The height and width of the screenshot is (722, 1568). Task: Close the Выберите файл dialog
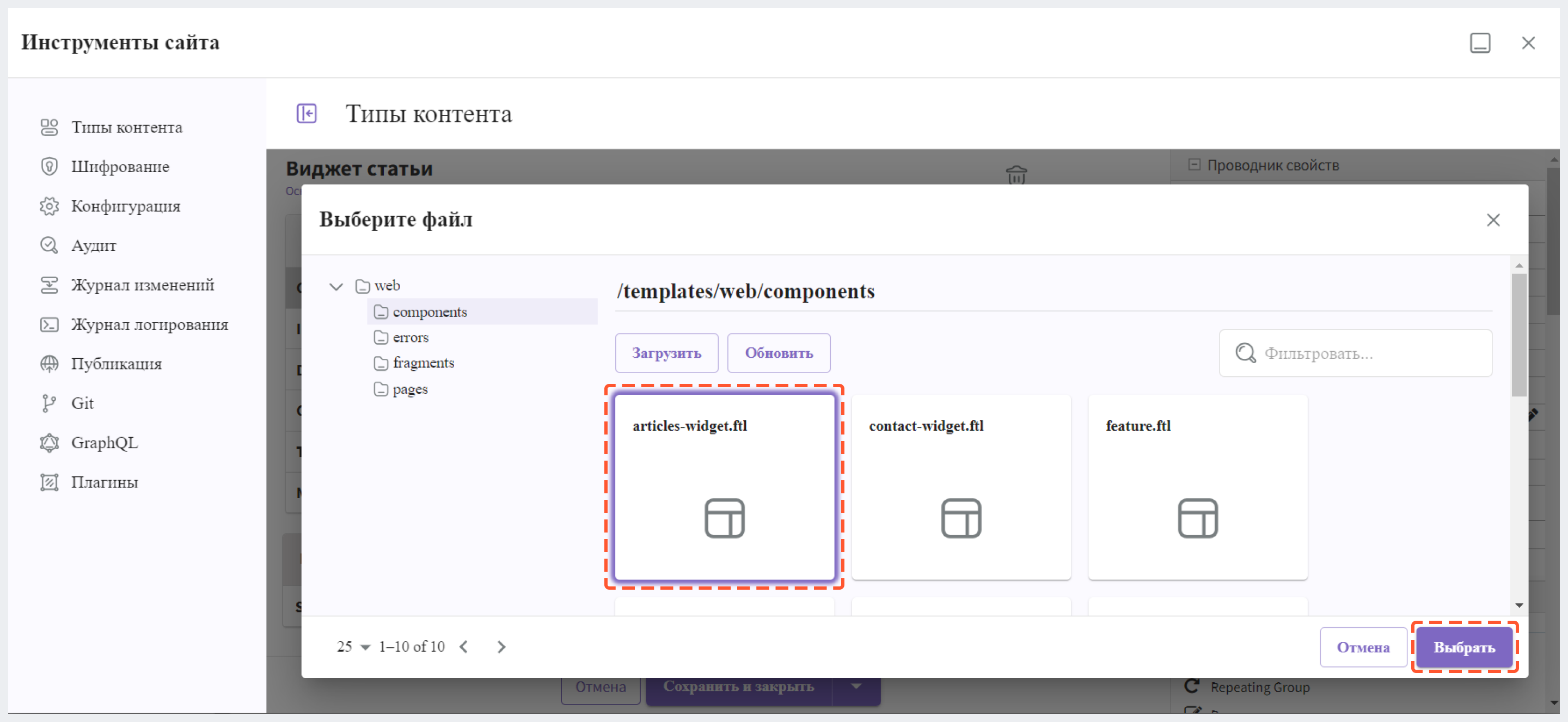(1492, 220)
